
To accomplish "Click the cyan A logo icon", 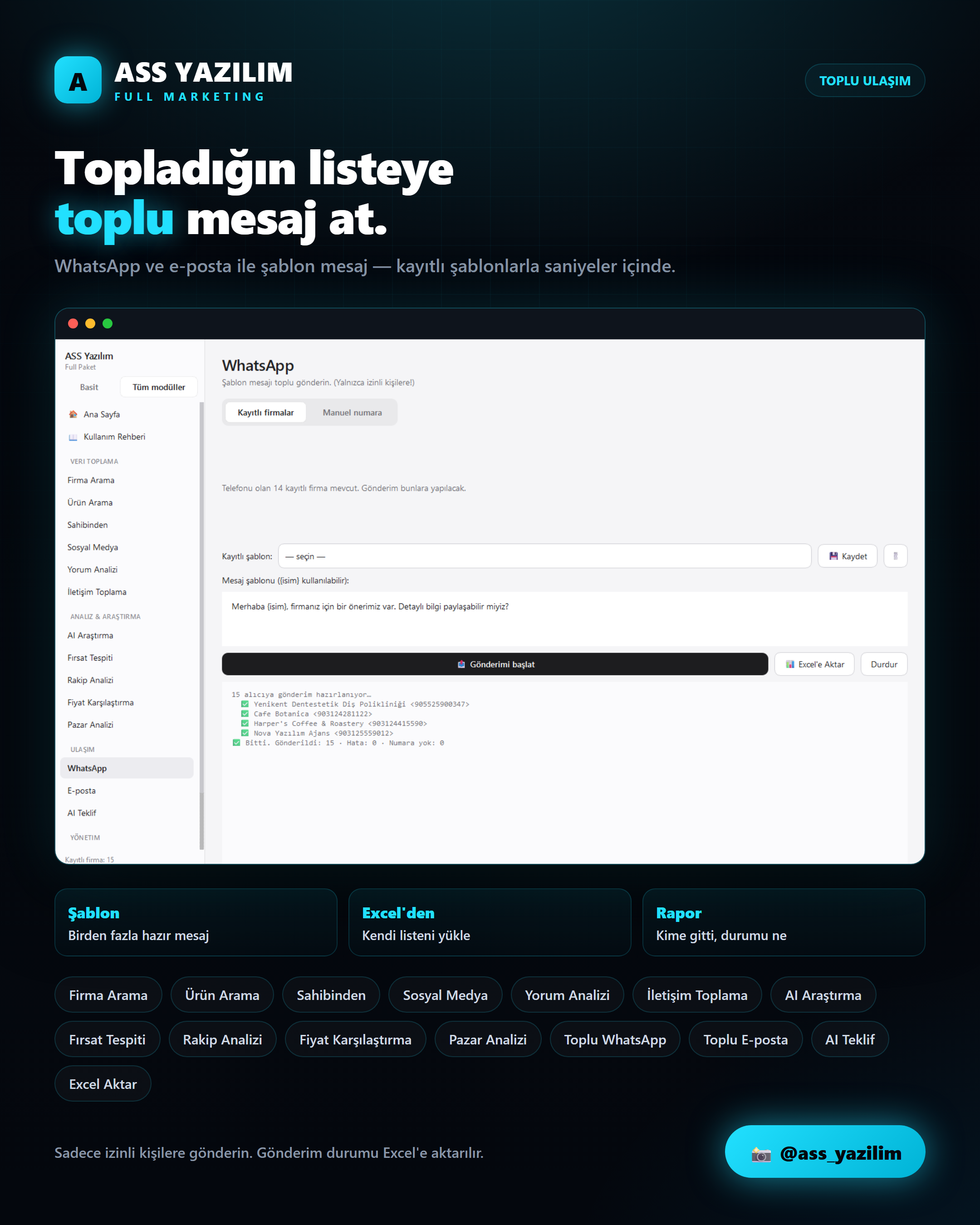I will pyautogui.click(x=78, y=80).
